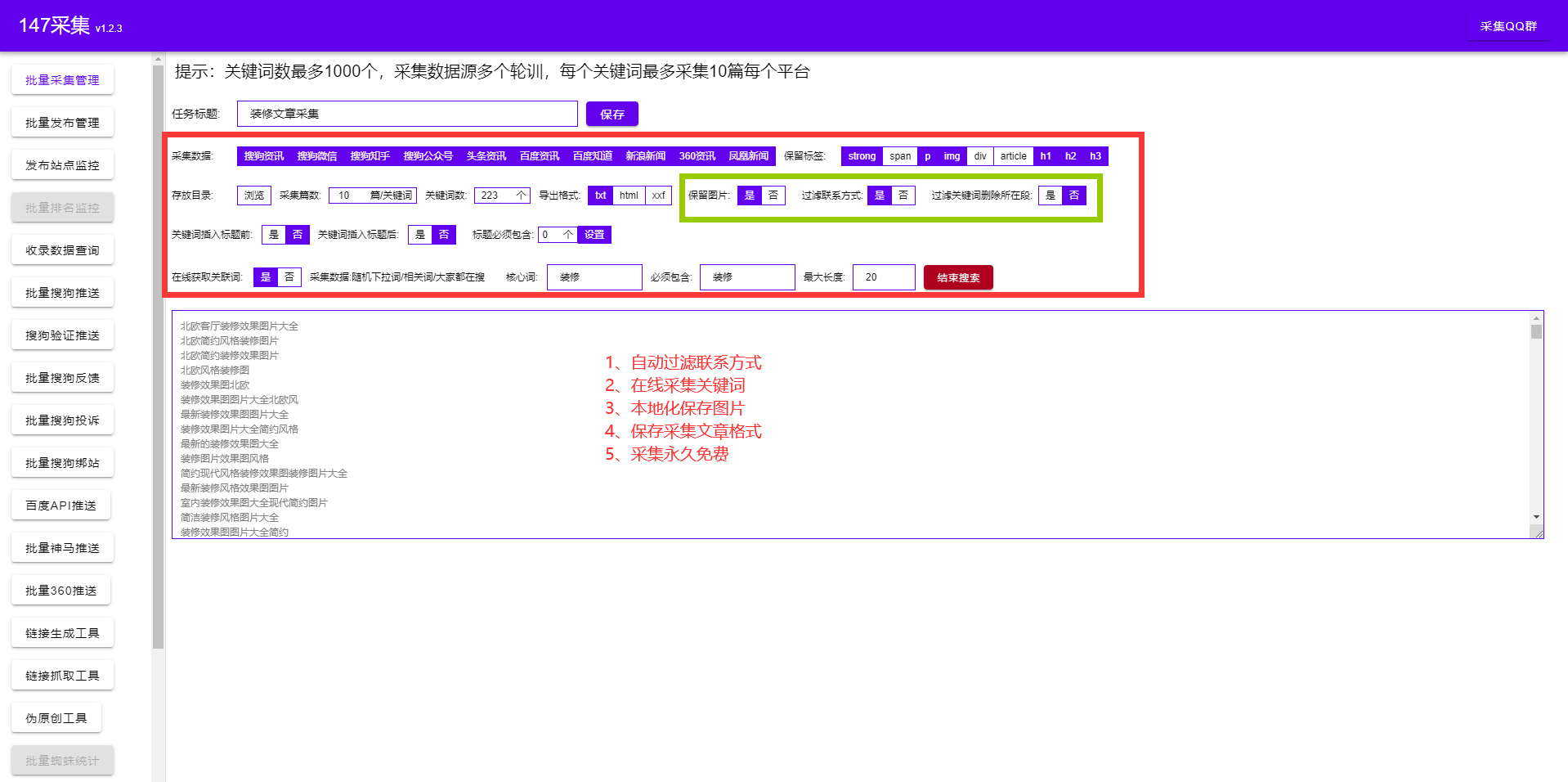Open 批量发布管理 in the sidebar

pyautogui.click(x=62, y=123)
